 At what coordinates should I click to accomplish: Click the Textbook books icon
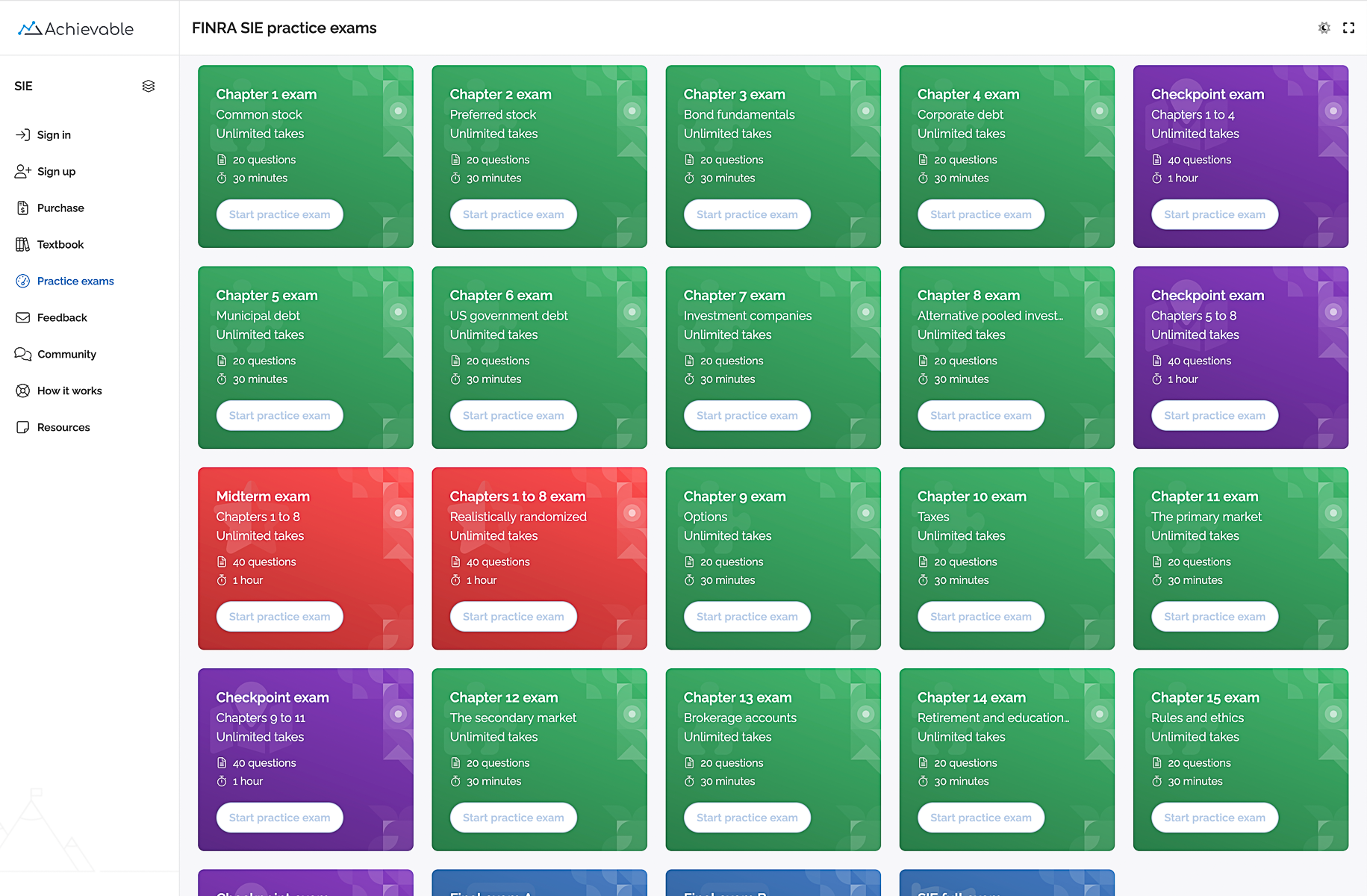pos(22,244)
